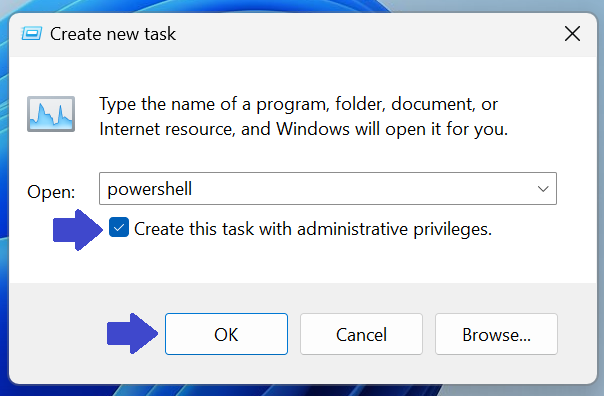Expand the Open combo box dropdown arrow

click(x=543, y=189)
